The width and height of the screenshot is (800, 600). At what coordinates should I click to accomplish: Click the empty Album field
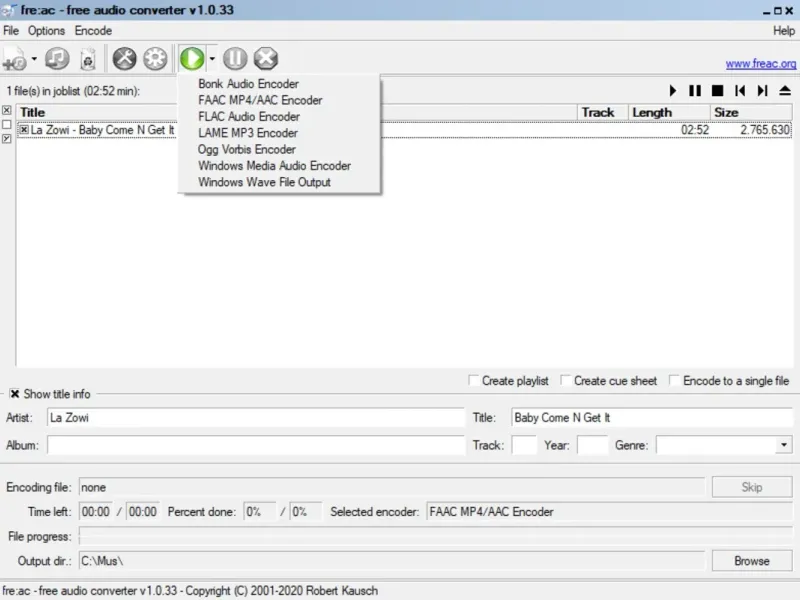(x=256, y=445)
